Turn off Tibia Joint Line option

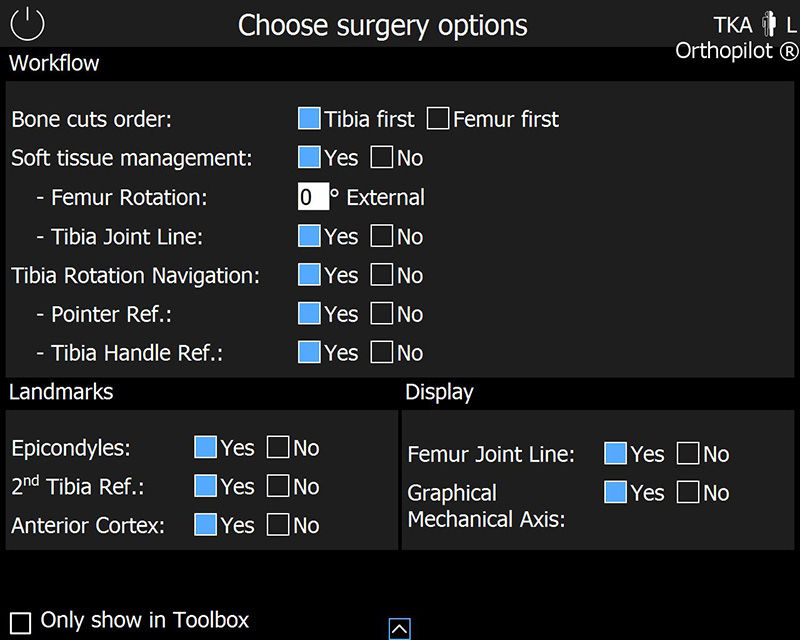[381, 236]
